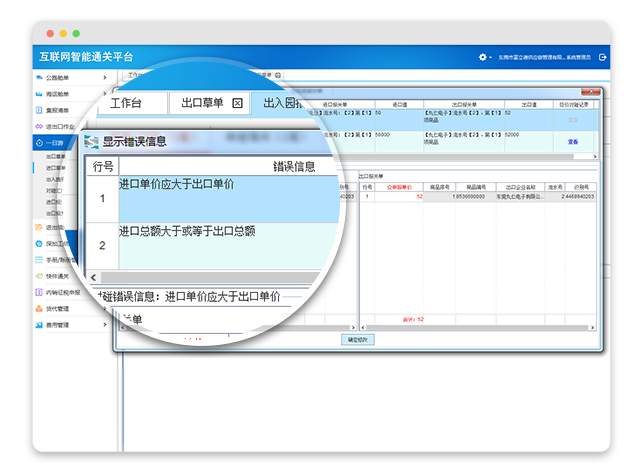Viewport: 640px width, 470px height.
Task: Click the 公路舱单 sidebar icon
Action: tap(39, 76)
